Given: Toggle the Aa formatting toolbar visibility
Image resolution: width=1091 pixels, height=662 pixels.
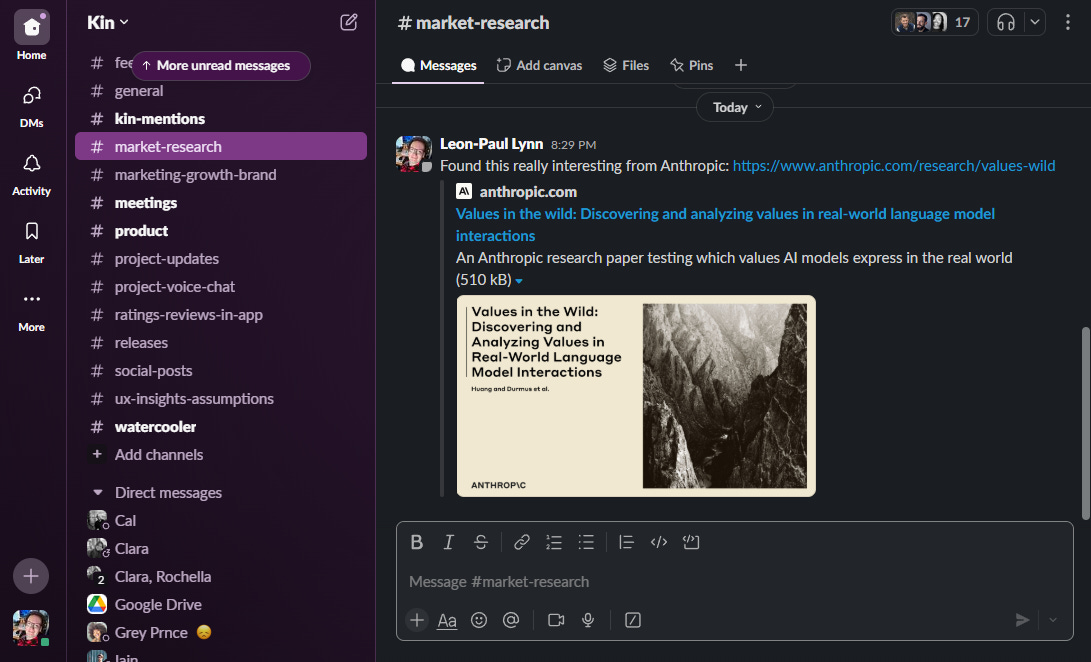Looking at the screenshot, I should tap(447, 620).
